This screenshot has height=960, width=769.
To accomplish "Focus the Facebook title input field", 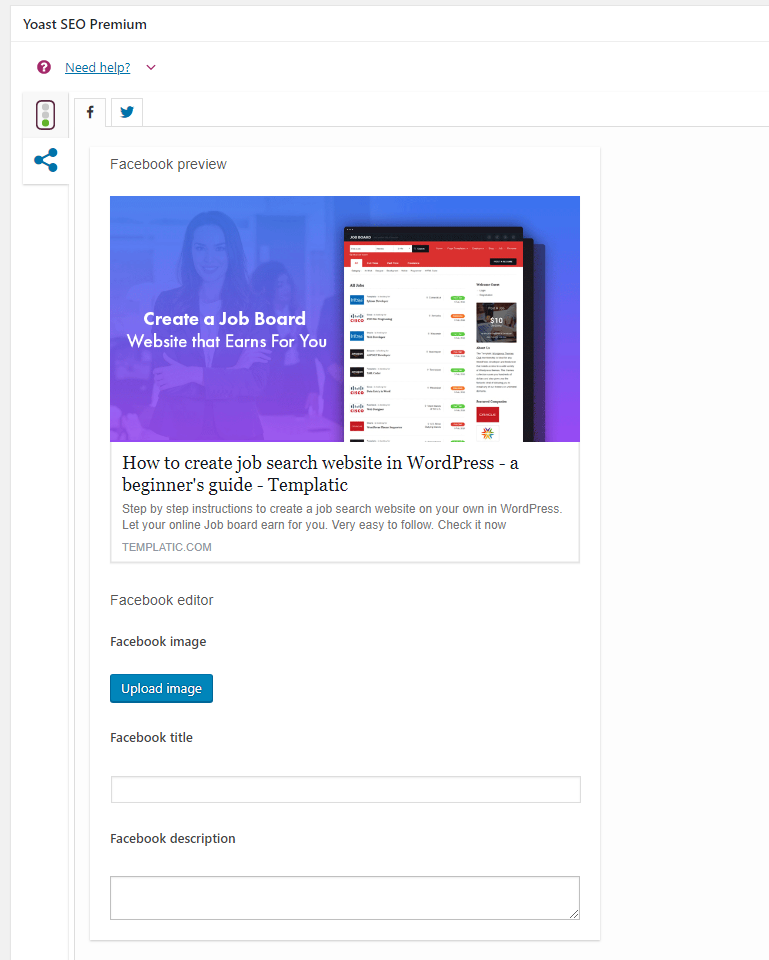I will coord(345,789).
